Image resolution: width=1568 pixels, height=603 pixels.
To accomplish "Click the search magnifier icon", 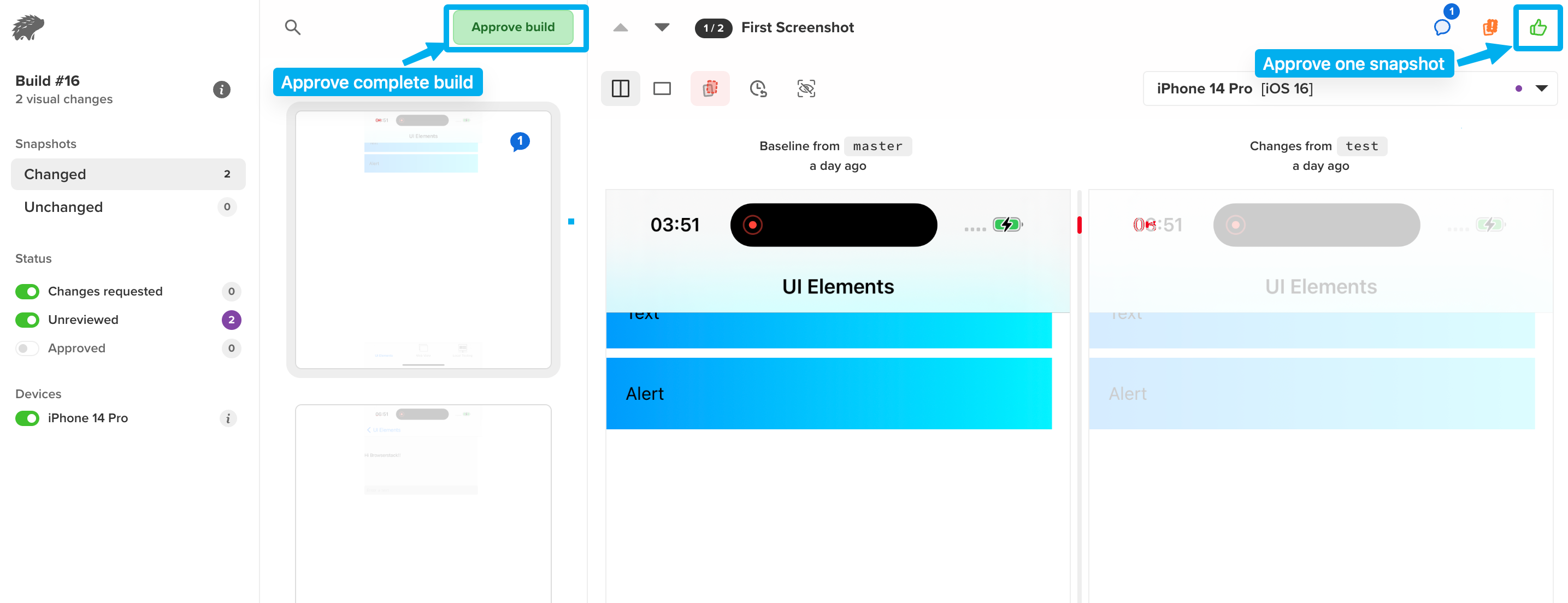I will click(x=292, y=27).
